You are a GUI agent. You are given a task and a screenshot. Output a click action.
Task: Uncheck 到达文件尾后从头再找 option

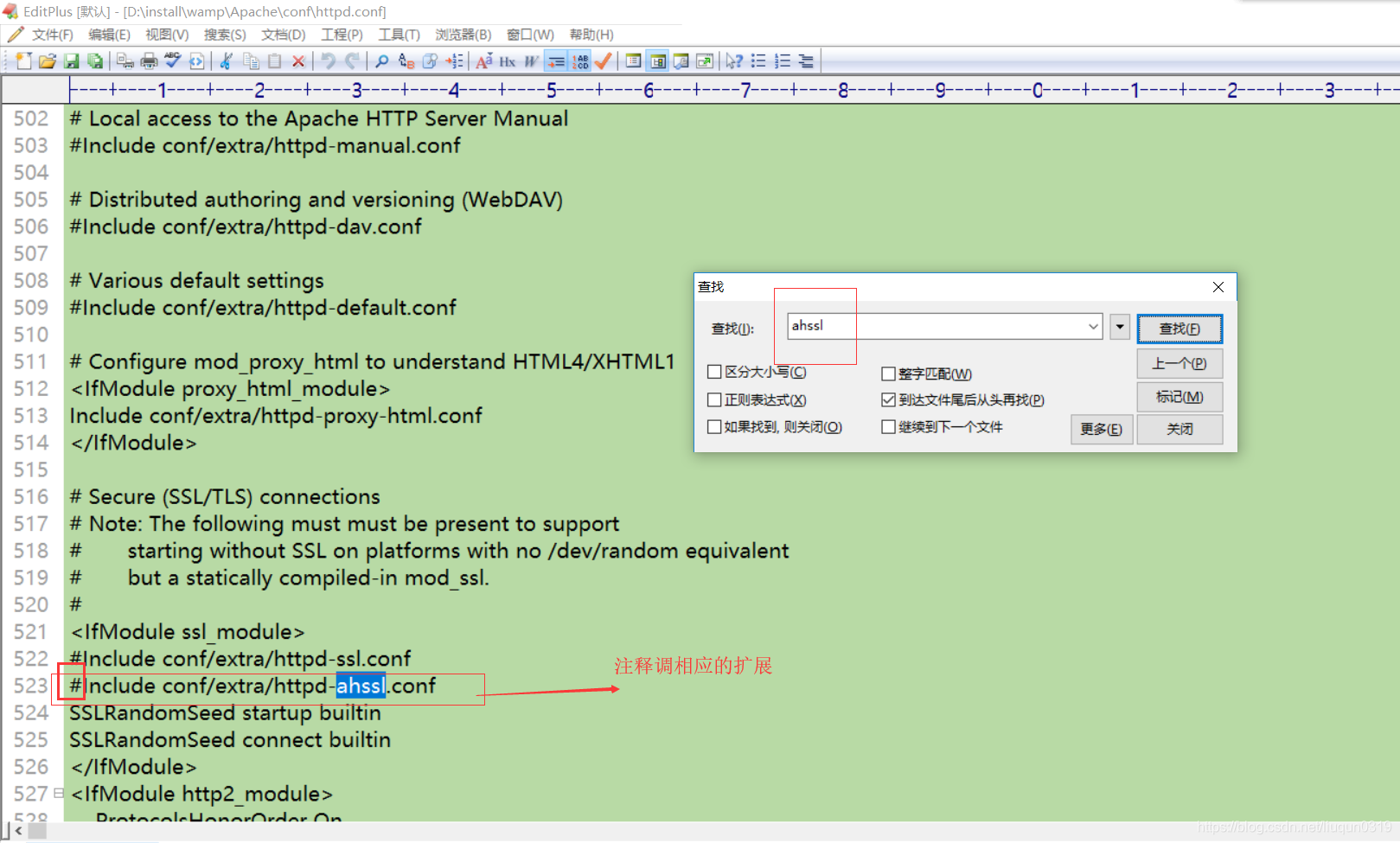(x=888, y=399)
